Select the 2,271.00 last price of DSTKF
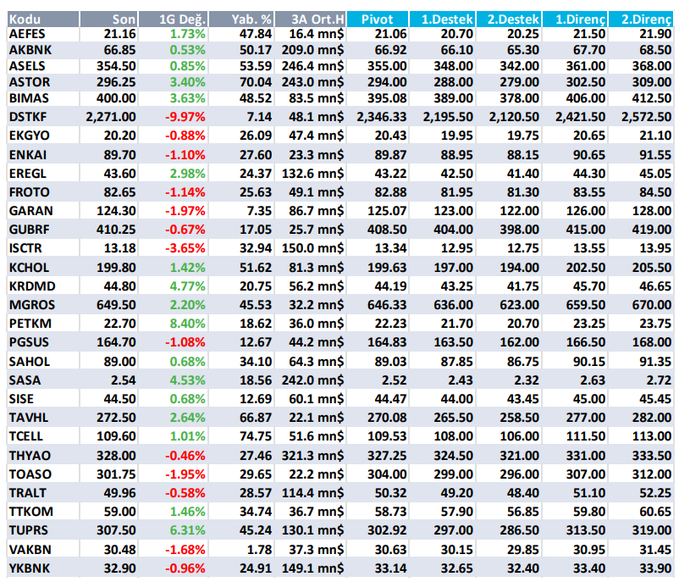The width and height of the screenshot is (679, 582). click(x=111, y=116)
